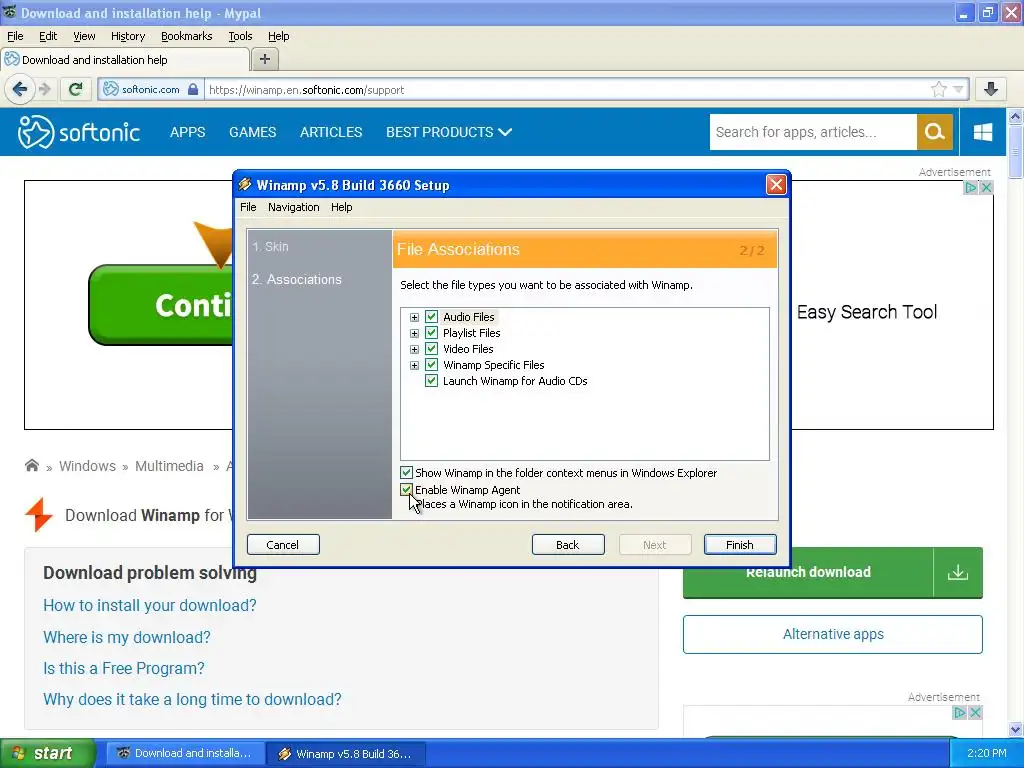Open the setup Help menu
Viewport: 1024px width, 768px height.
[342, 207]
